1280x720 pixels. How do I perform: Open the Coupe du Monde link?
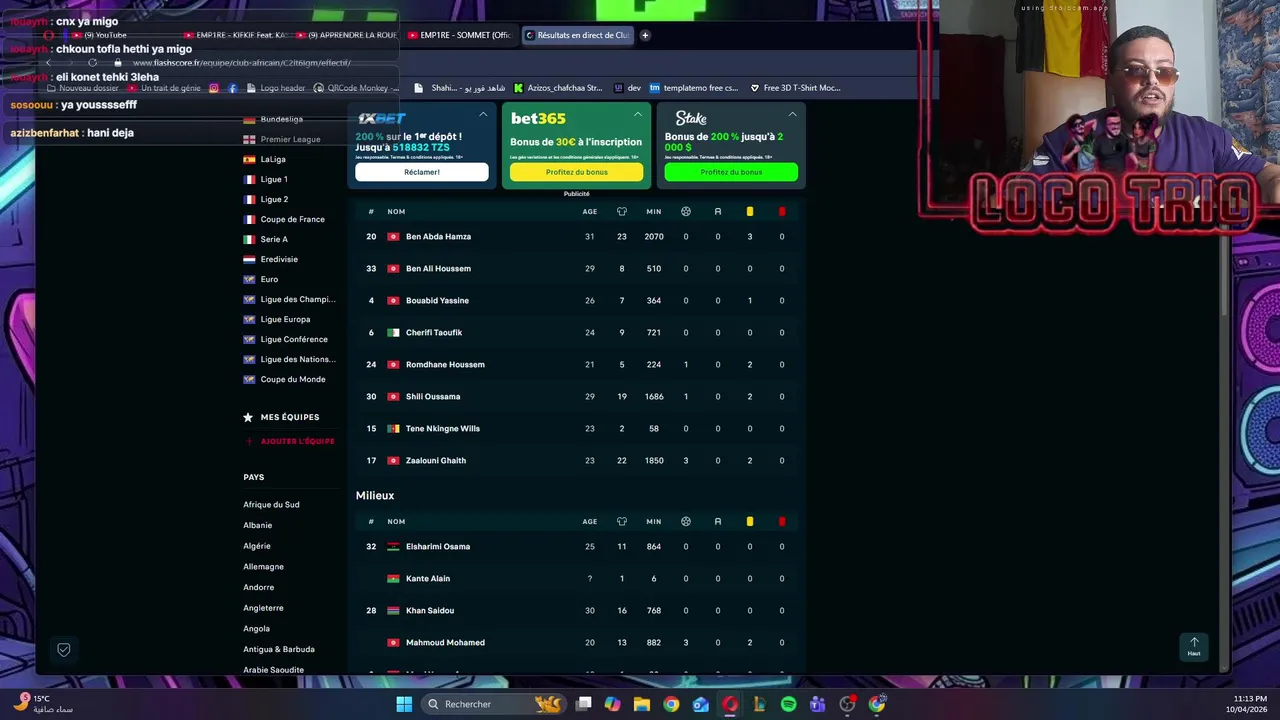293,379
